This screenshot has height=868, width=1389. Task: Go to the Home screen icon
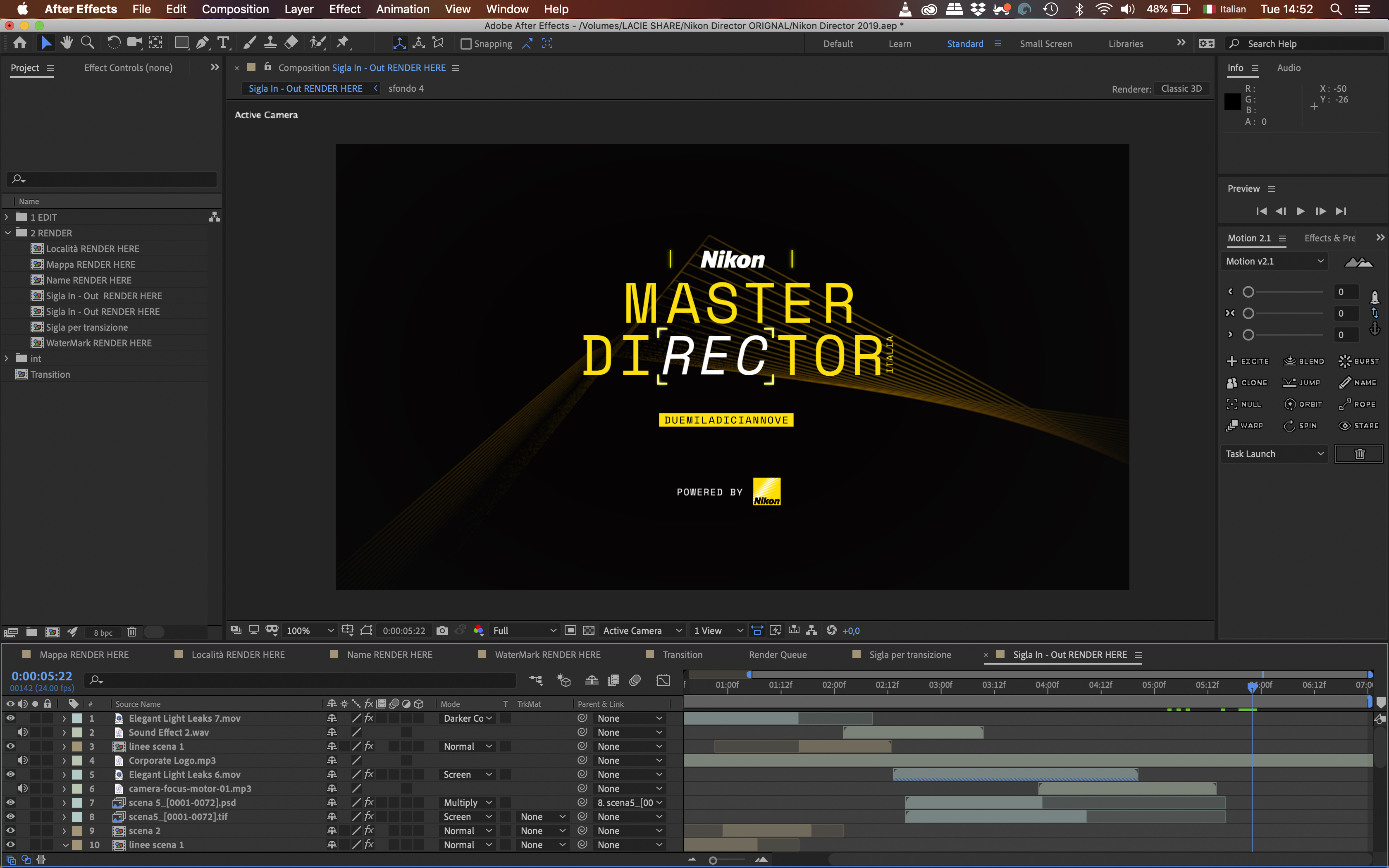point(19,43)
